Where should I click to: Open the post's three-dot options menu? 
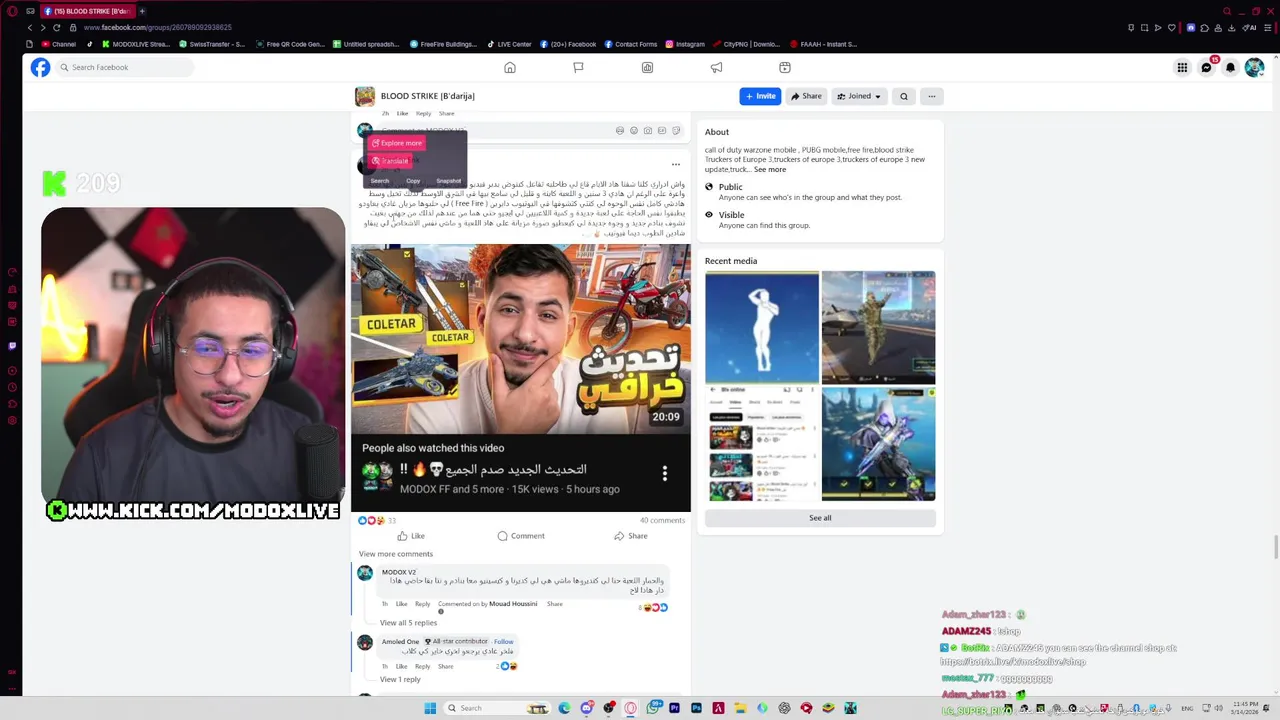(x=676, y=164)
